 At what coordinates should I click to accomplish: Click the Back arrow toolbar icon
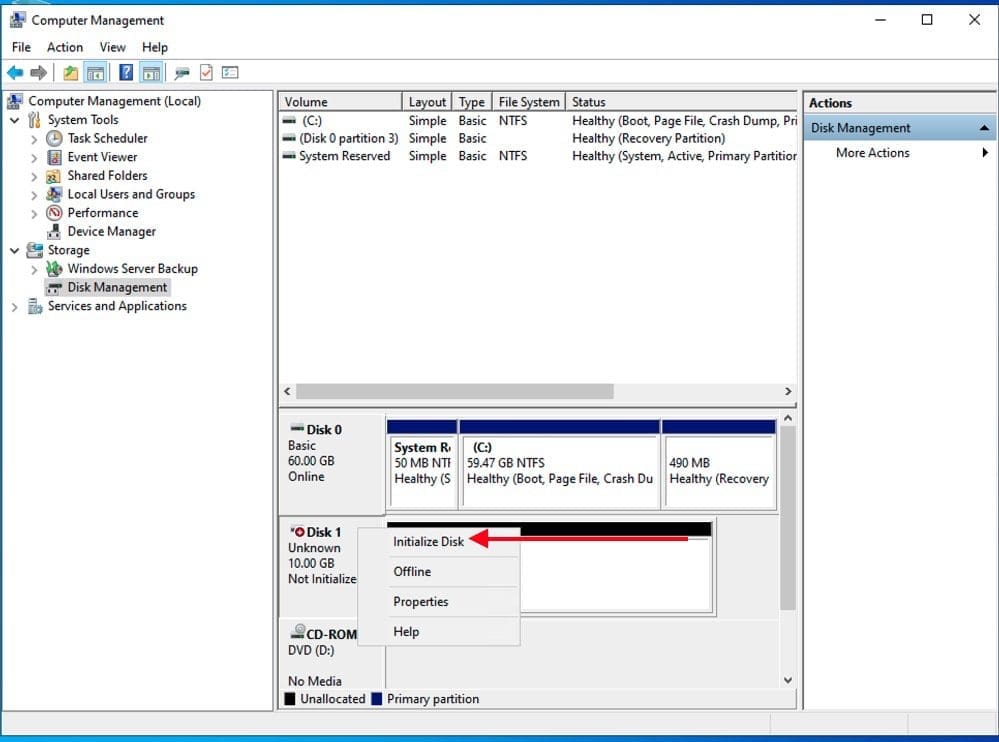tap(15, 73)
